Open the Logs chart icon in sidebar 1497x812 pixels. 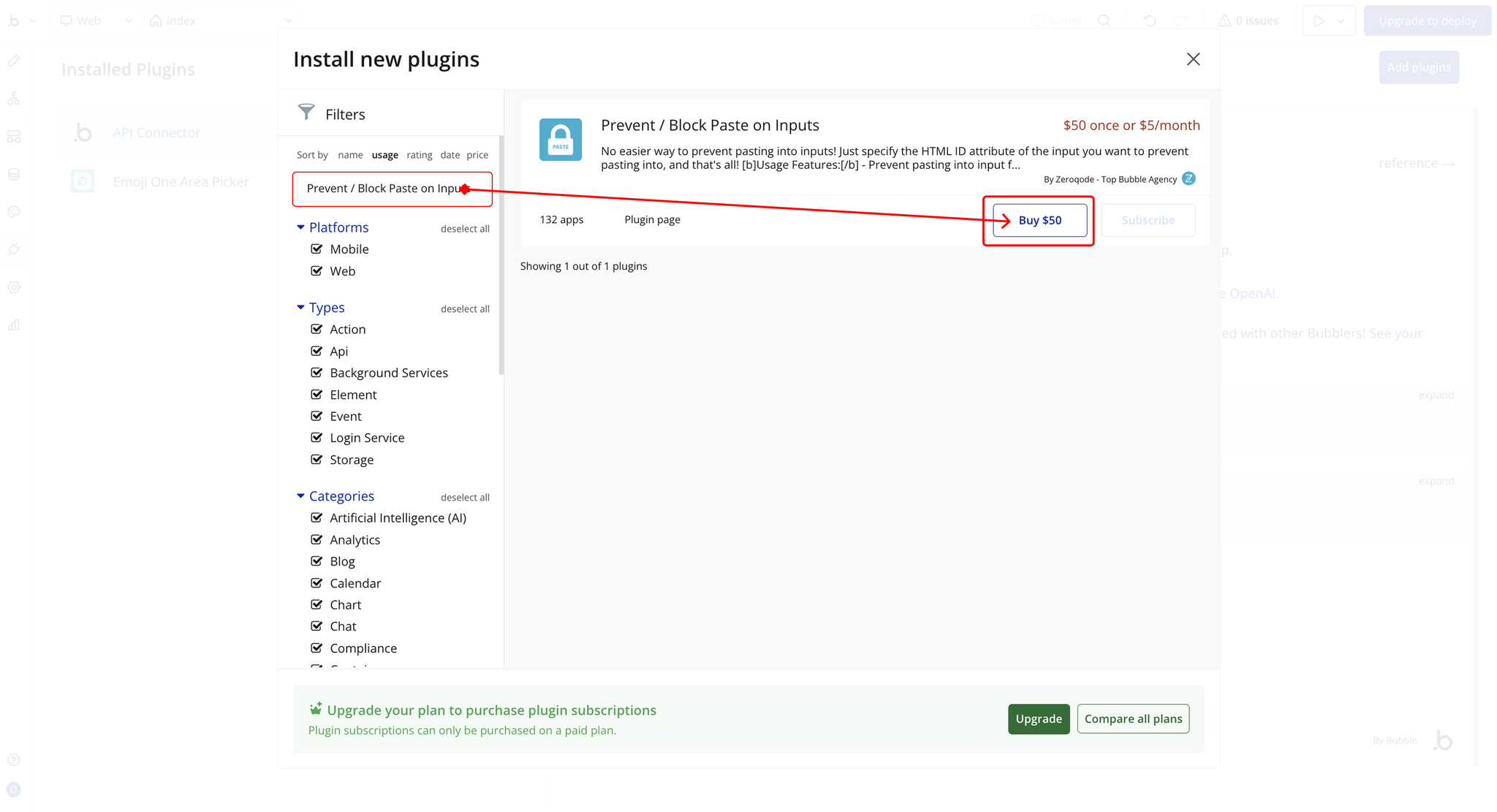pos(14,325)
